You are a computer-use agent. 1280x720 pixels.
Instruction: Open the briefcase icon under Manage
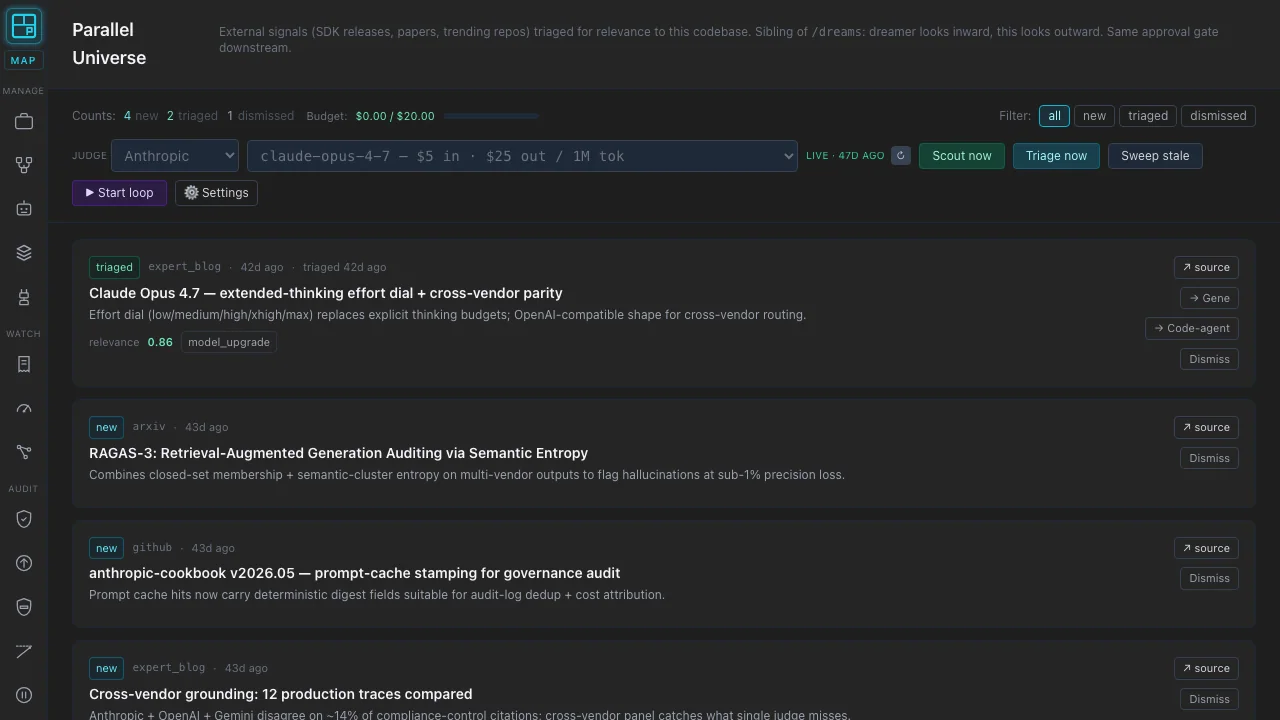coord(24,122)
